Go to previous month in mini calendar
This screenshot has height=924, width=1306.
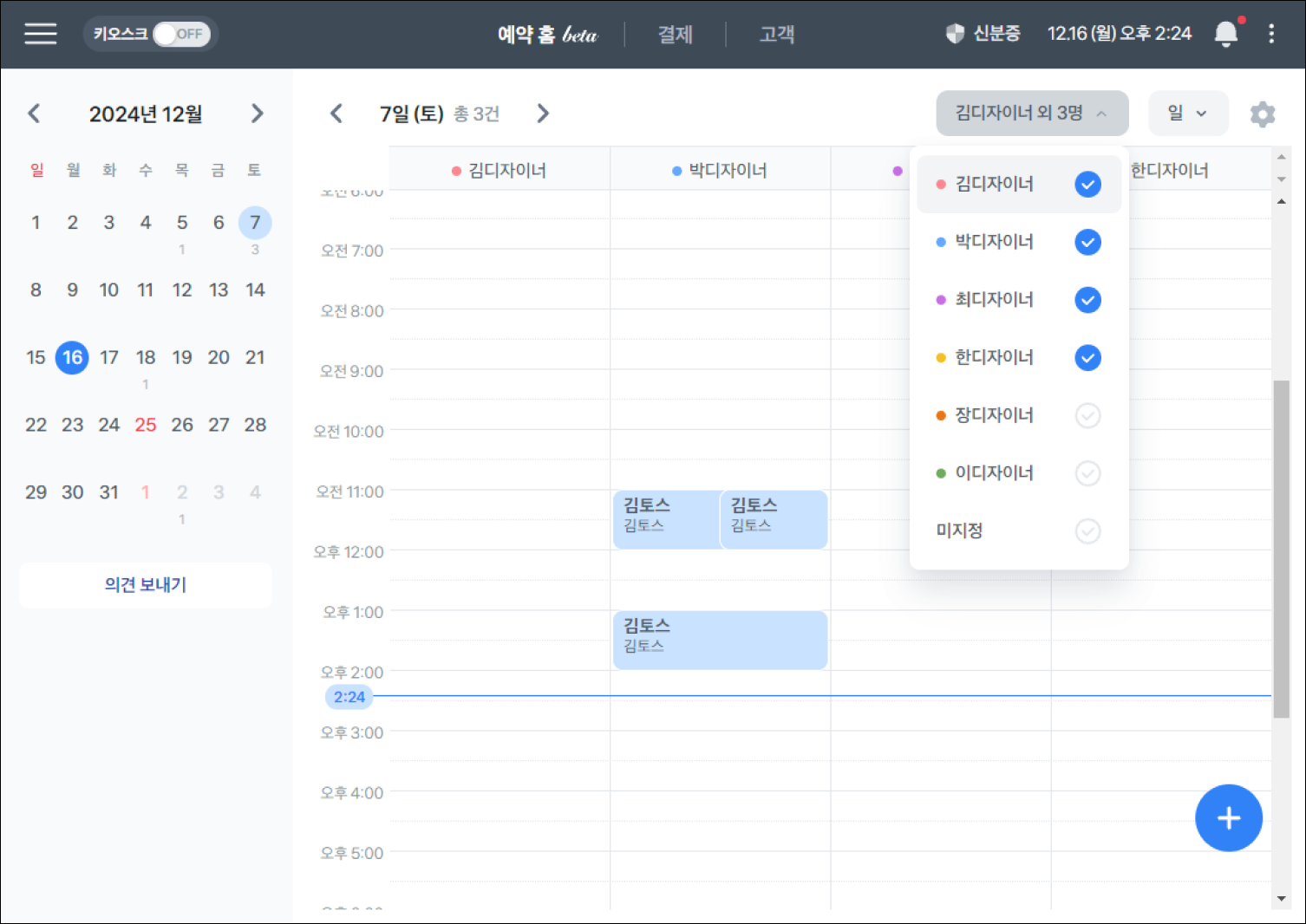(x=35, y=114)
